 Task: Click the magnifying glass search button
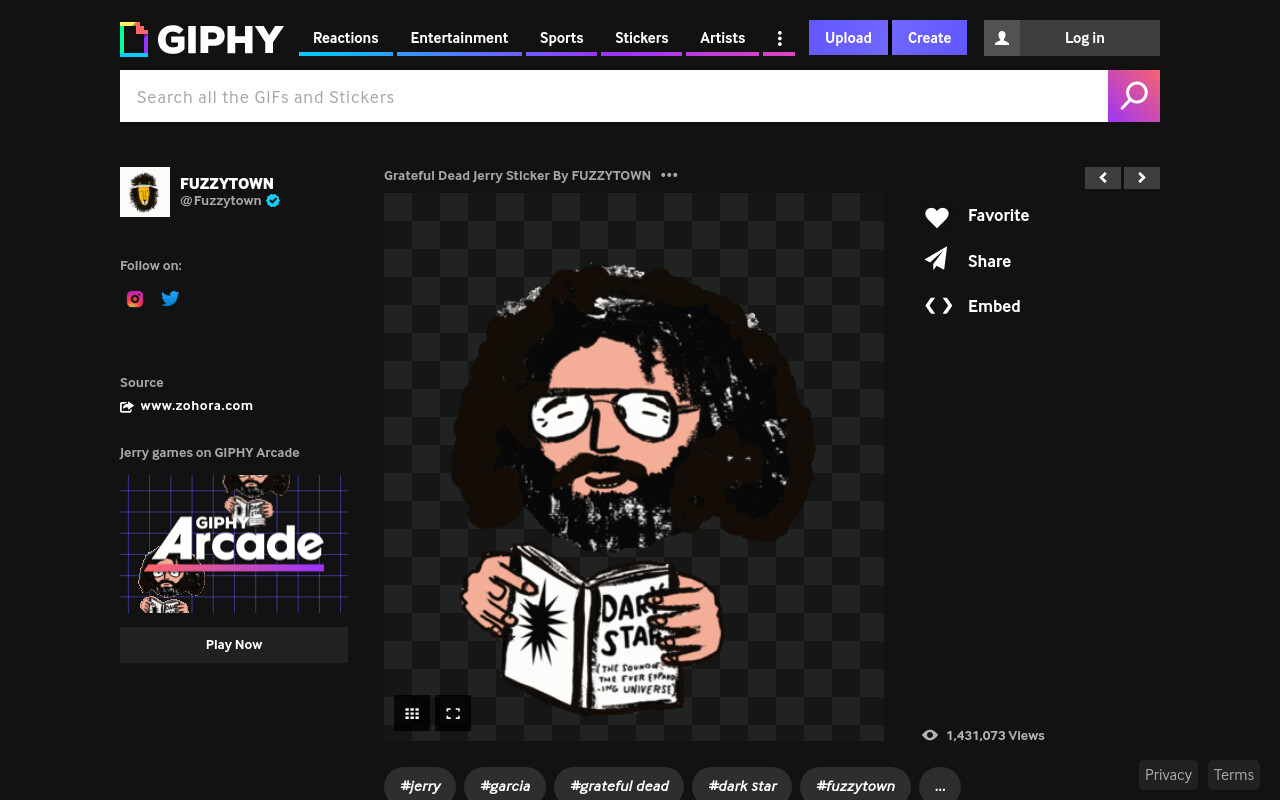pyautogui.click(x=1134, y=96)
